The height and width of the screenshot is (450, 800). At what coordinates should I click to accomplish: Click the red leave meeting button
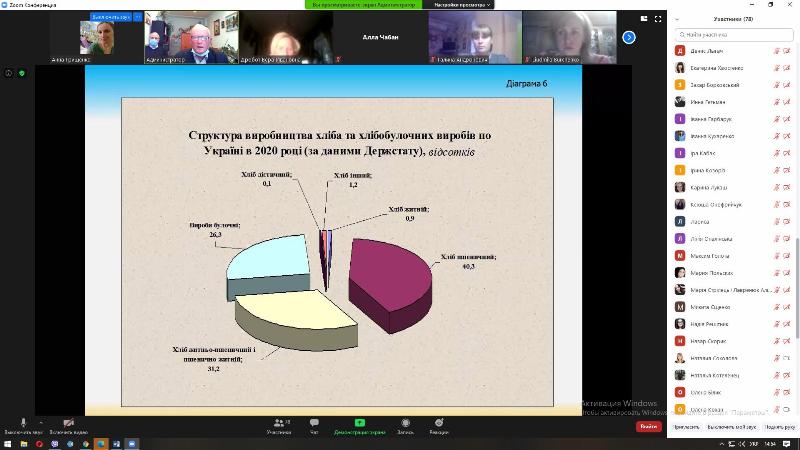pyautogui.click(x=648, y=427)
